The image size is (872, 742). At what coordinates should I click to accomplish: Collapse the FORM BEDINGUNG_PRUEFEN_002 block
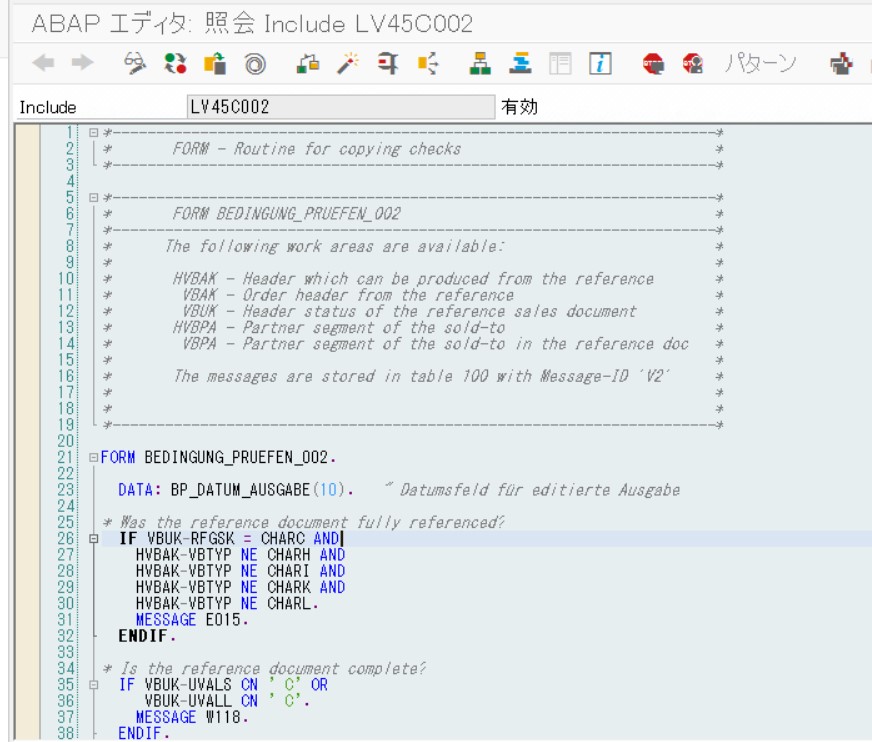point(94,458)
